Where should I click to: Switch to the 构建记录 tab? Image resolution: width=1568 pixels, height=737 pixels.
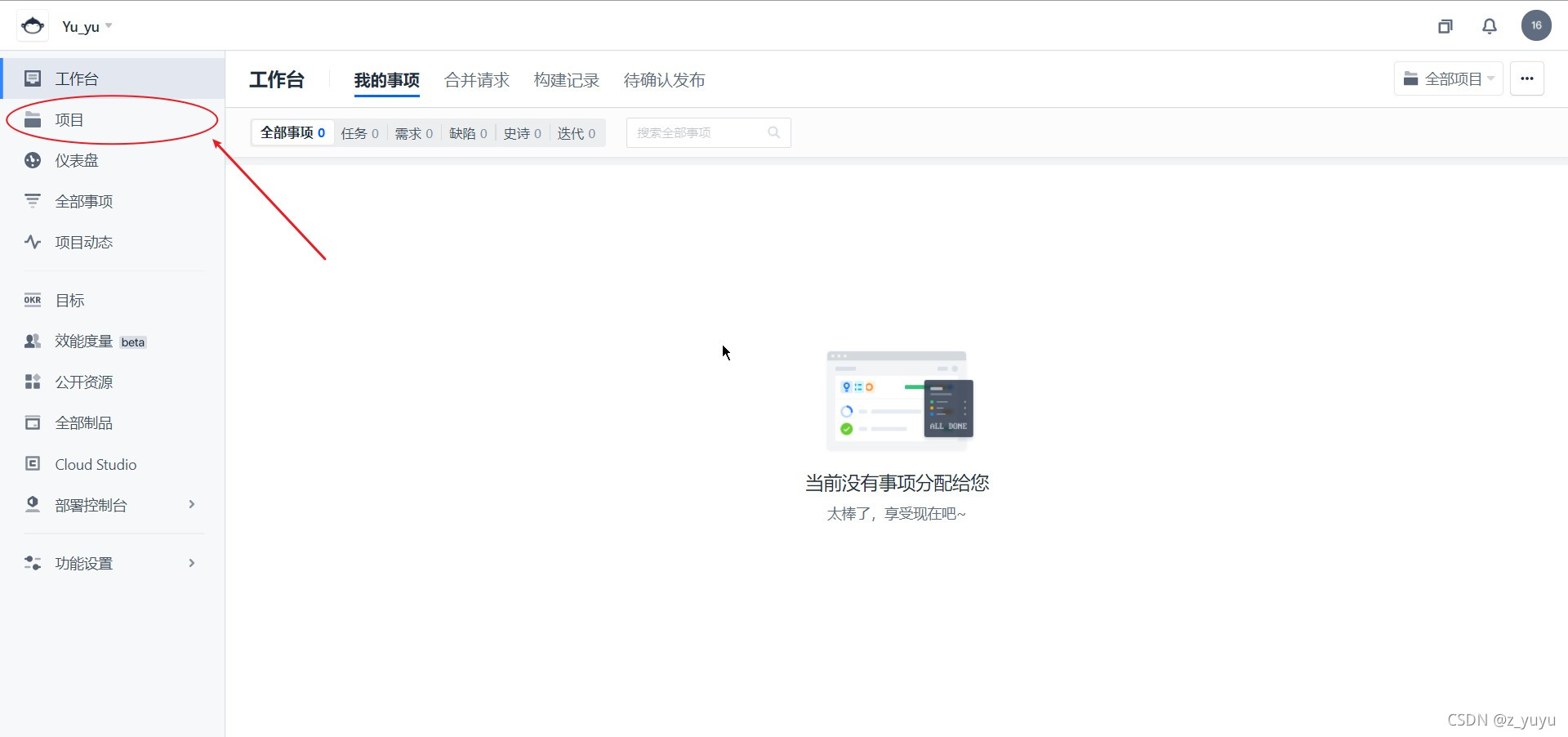(x=567, y=79)
